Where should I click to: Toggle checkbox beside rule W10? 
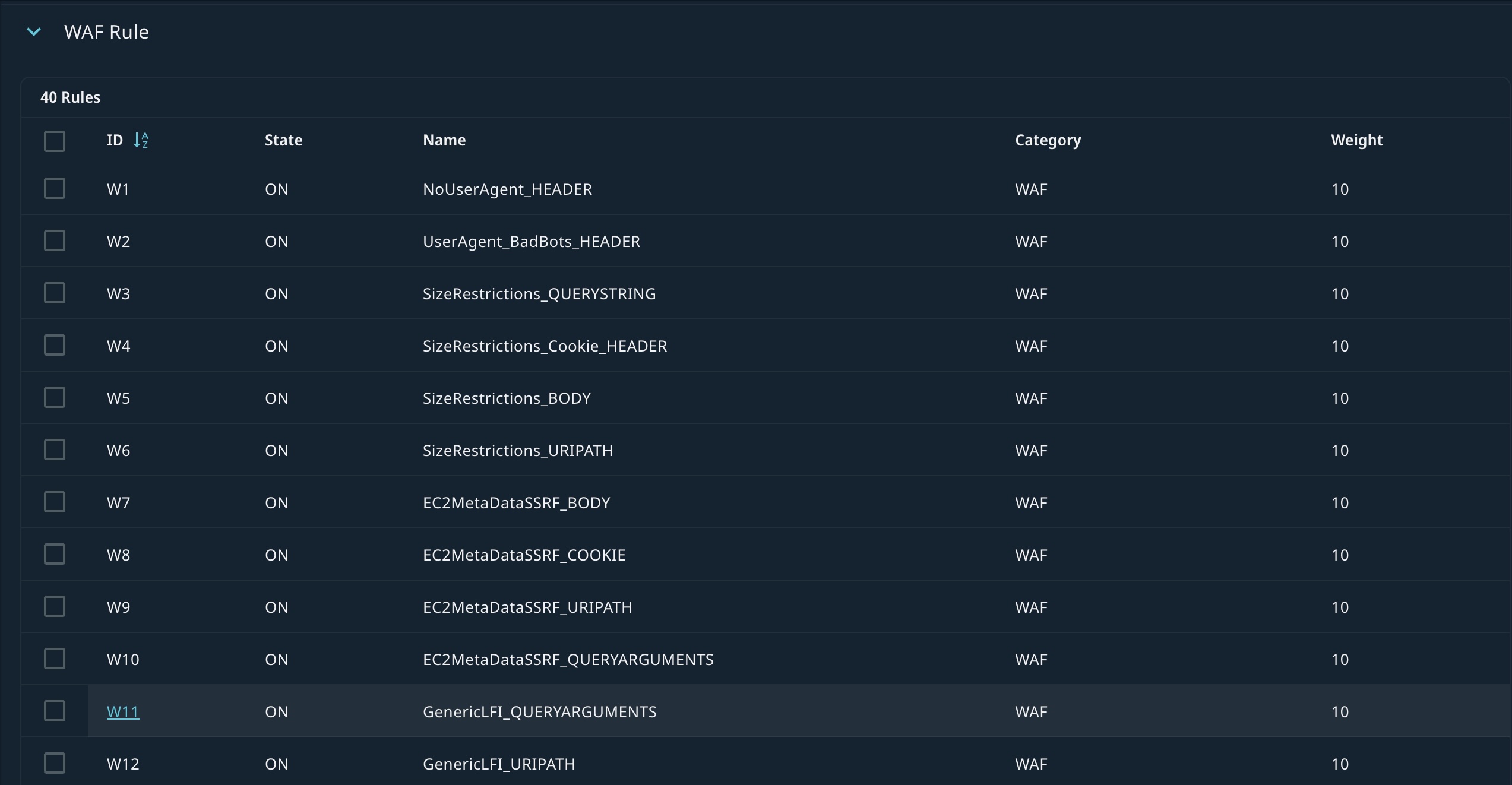coord(55,659)
